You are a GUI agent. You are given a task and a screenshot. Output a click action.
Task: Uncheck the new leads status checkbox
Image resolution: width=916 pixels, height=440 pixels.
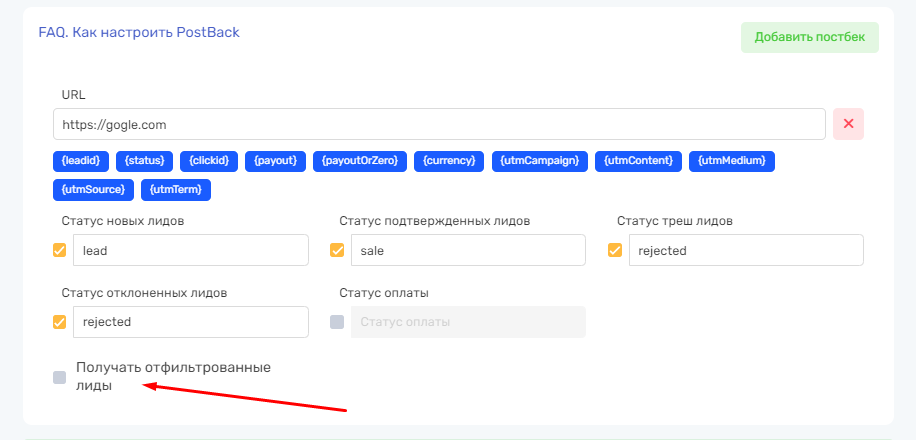click(59, 251)
